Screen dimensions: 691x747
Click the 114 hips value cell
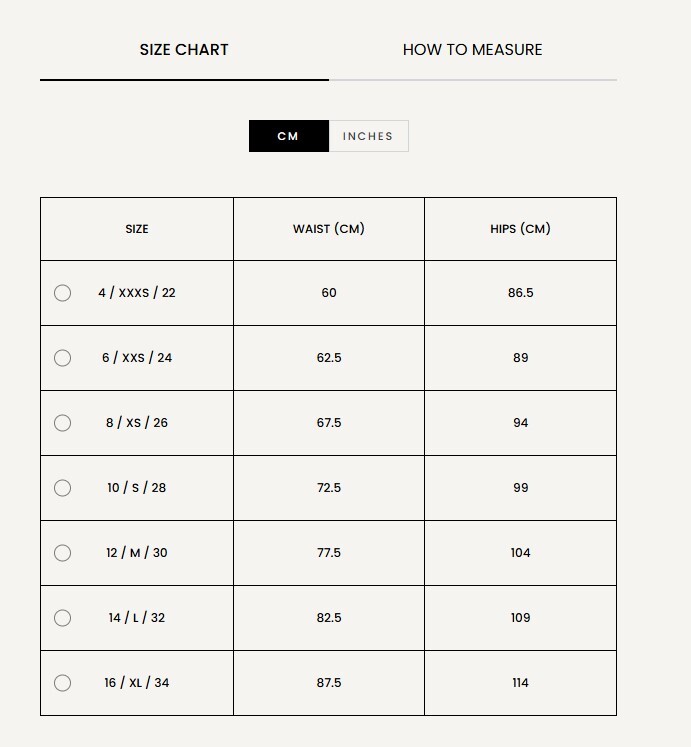520,683
